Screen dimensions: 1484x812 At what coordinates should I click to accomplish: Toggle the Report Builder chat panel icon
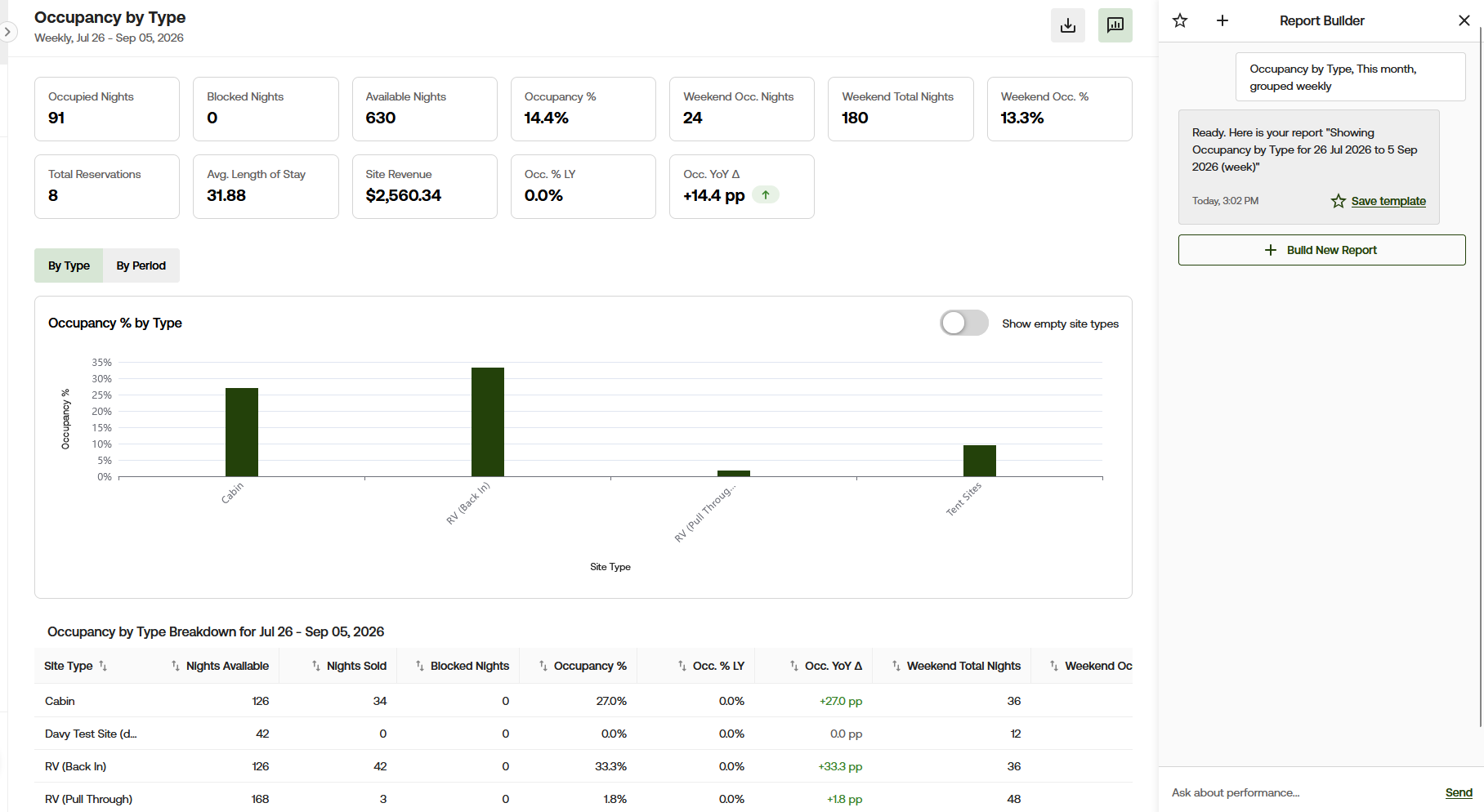pyautogui.click(x=1115, y=25)
